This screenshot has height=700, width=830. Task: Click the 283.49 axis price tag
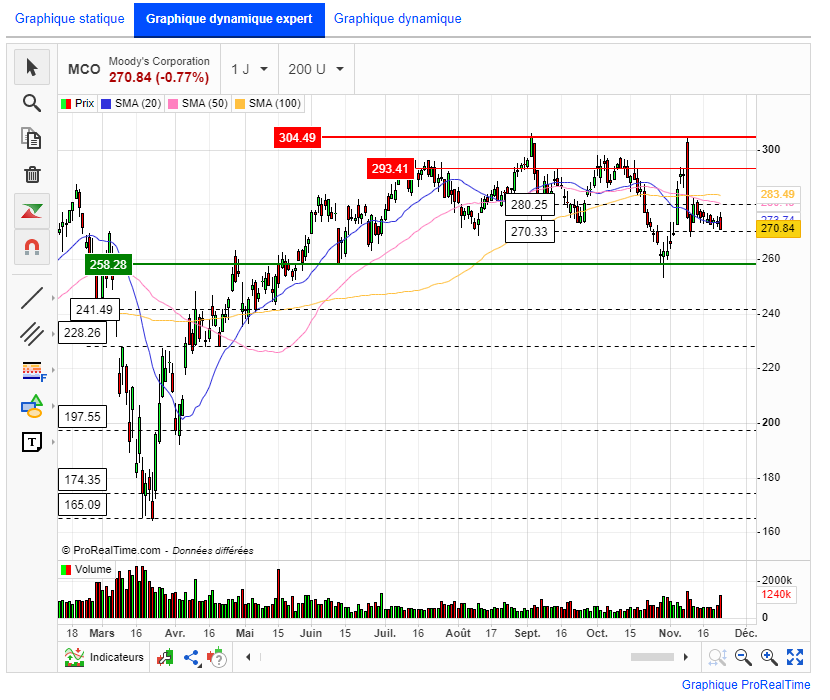coord(778,194)
